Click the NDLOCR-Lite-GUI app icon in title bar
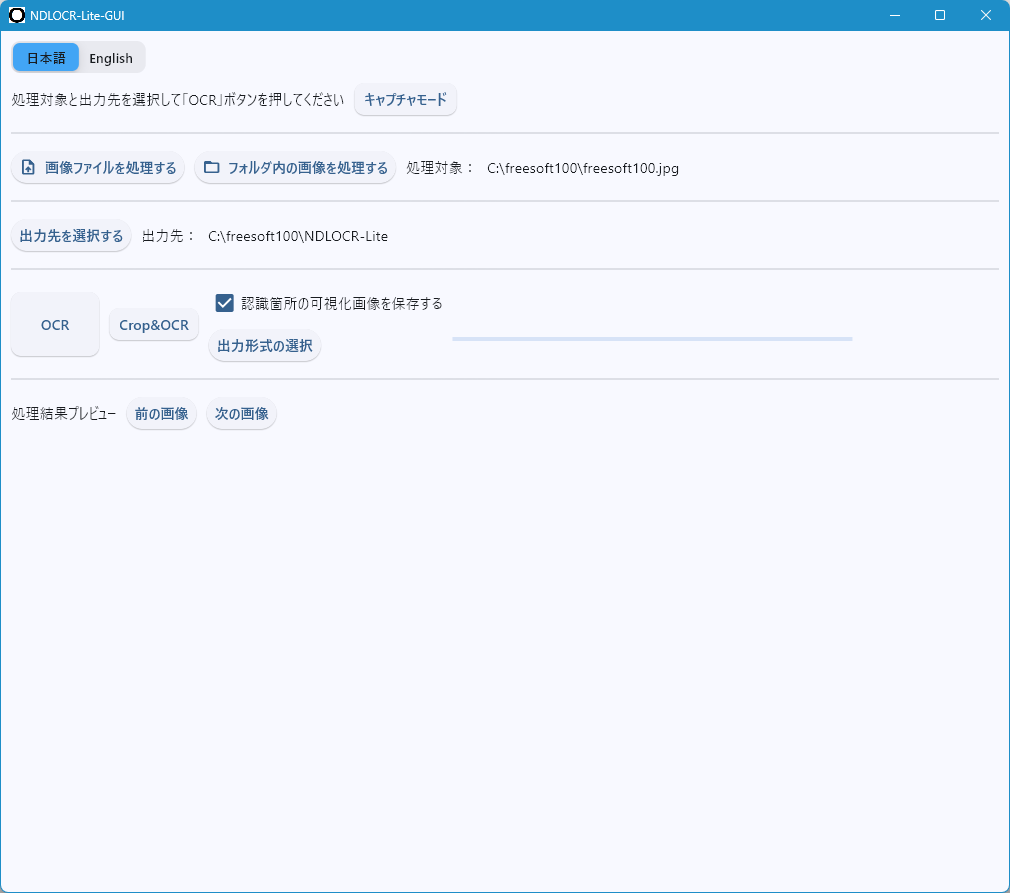 (x=17, y=15)
